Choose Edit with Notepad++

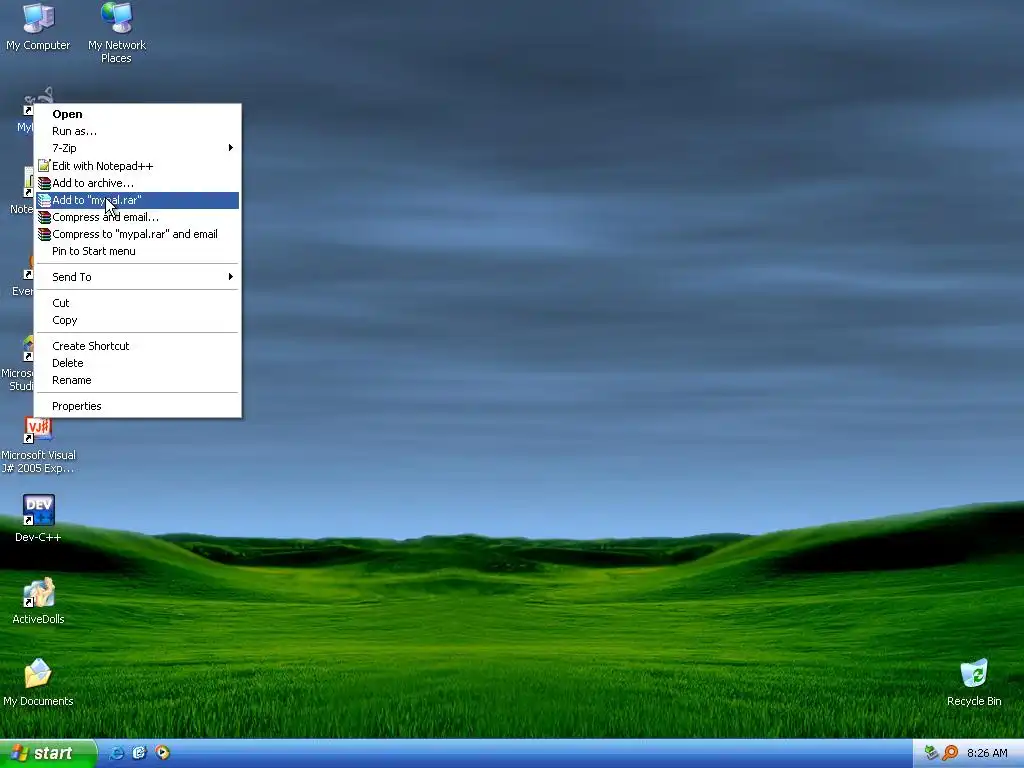click(138, 166)
